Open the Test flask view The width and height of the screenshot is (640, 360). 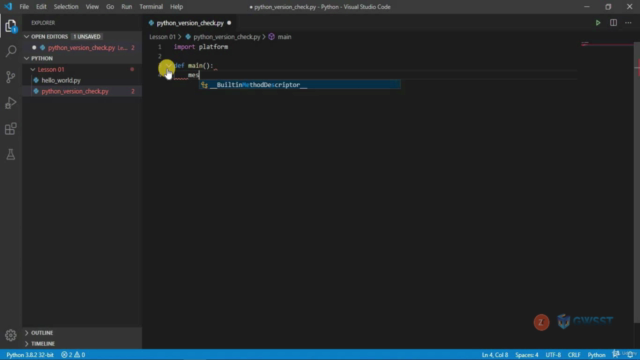tap(11, 154)
